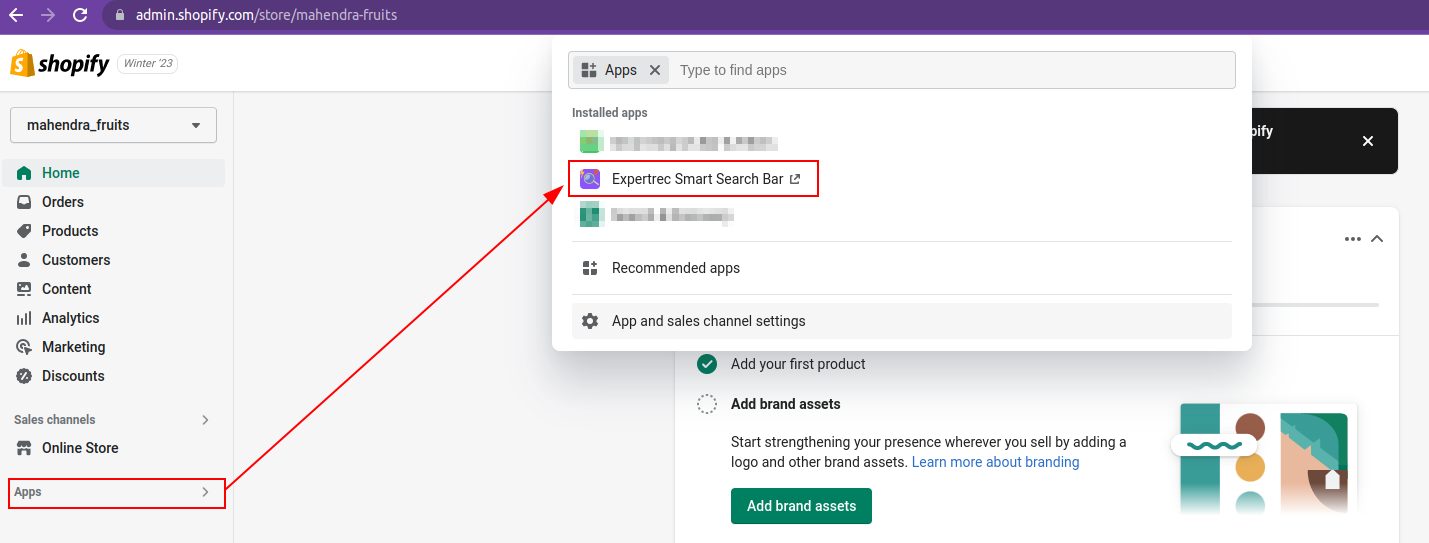This screenshot has width=1429, height=543.
Task: Open App and sales channel settings
Action: click(x=708, y=321)
